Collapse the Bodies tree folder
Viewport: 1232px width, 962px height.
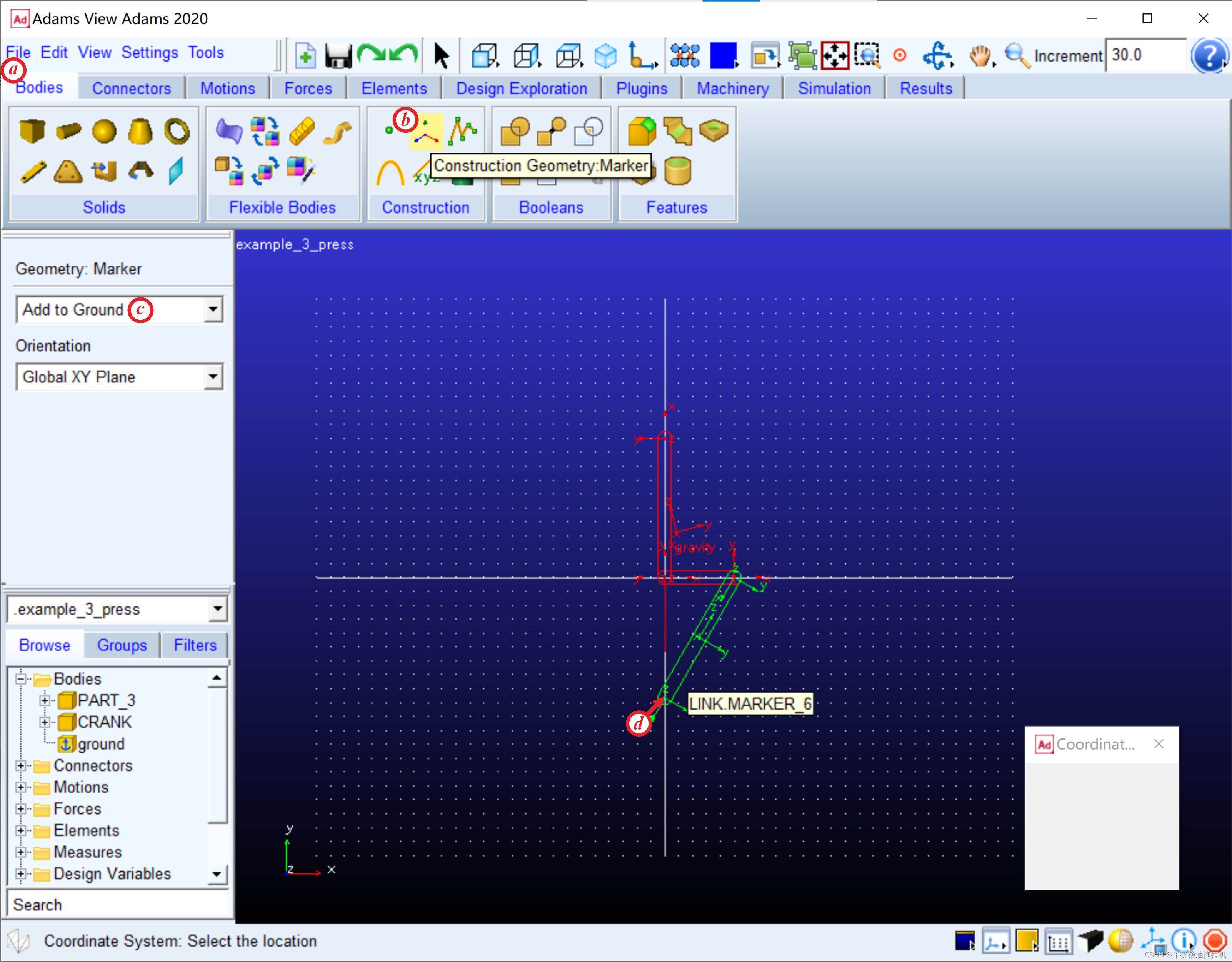(21, 679)
